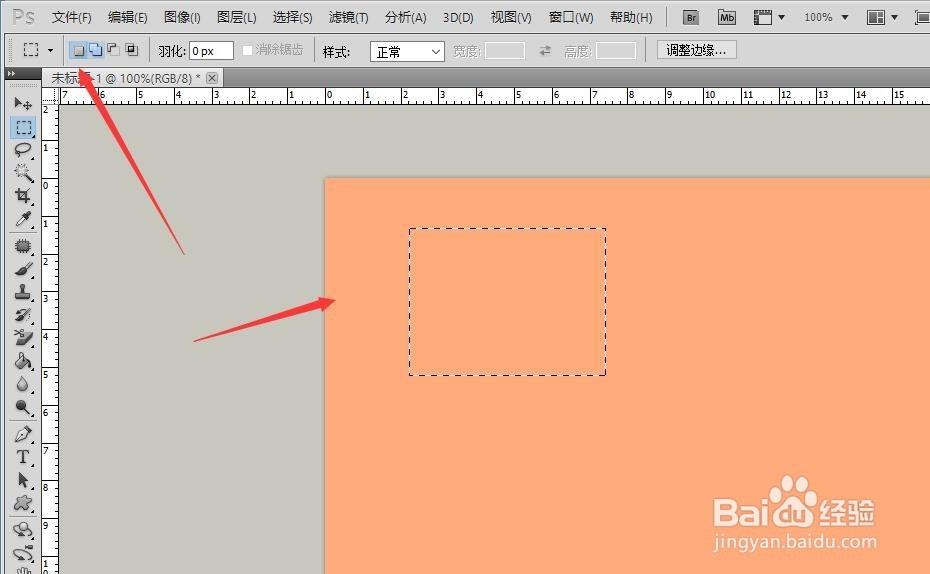Enable Intersect with Selection mode
The width and height of the screenshot is (930, 574).
coord(132,50)
